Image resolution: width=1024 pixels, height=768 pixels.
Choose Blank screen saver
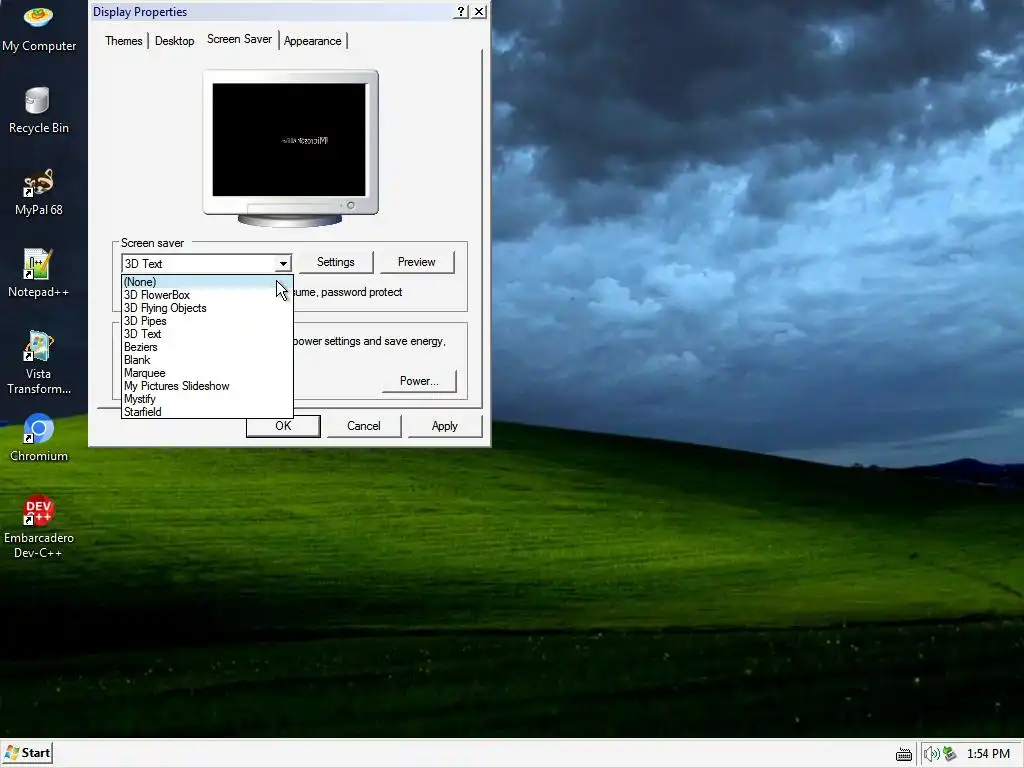[x=206, y=360]
